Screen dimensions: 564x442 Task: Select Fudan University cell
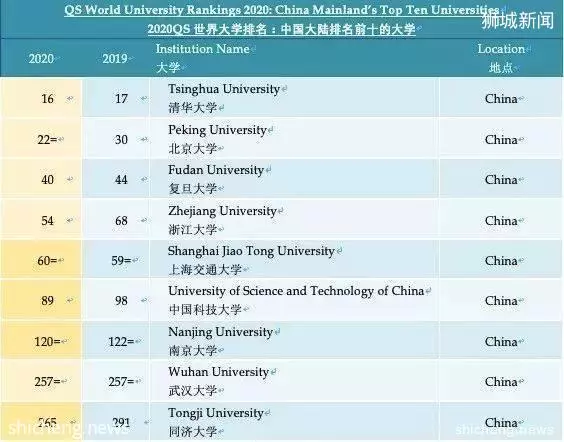(216, 170)
